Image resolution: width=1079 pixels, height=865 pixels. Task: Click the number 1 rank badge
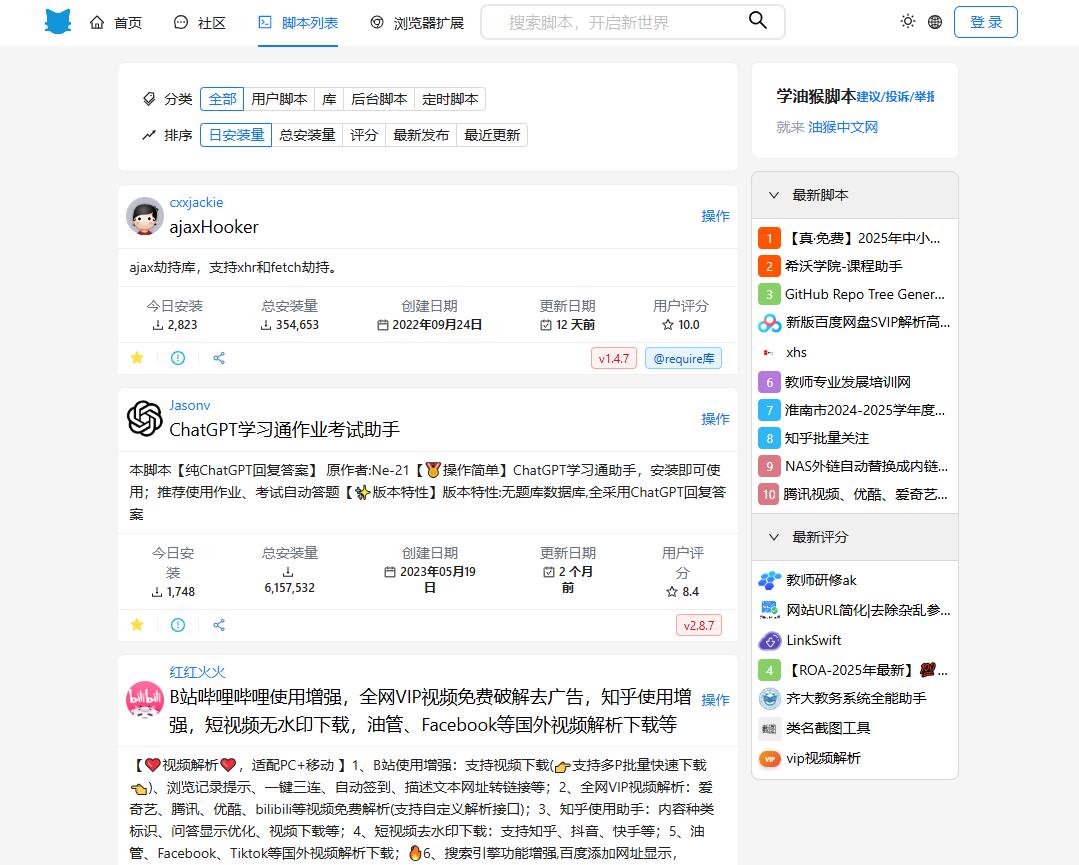tap(769, 238)
